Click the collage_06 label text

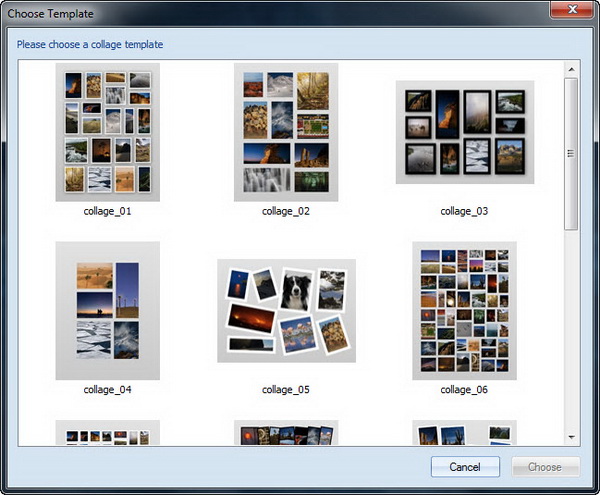click(464, 389)
